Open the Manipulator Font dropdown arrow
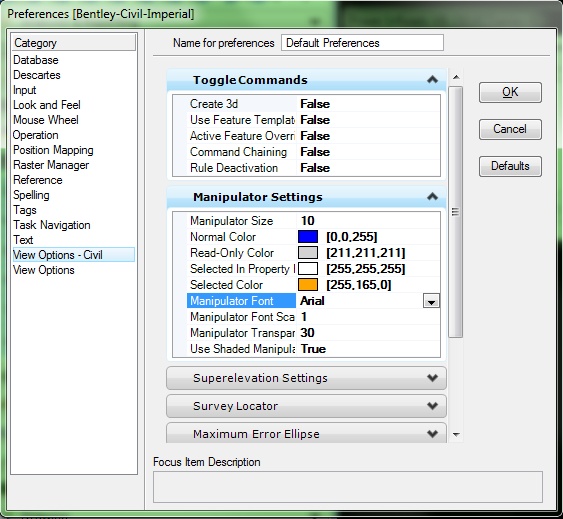Viewport: 563px width, 519px height. coord(431,301)
